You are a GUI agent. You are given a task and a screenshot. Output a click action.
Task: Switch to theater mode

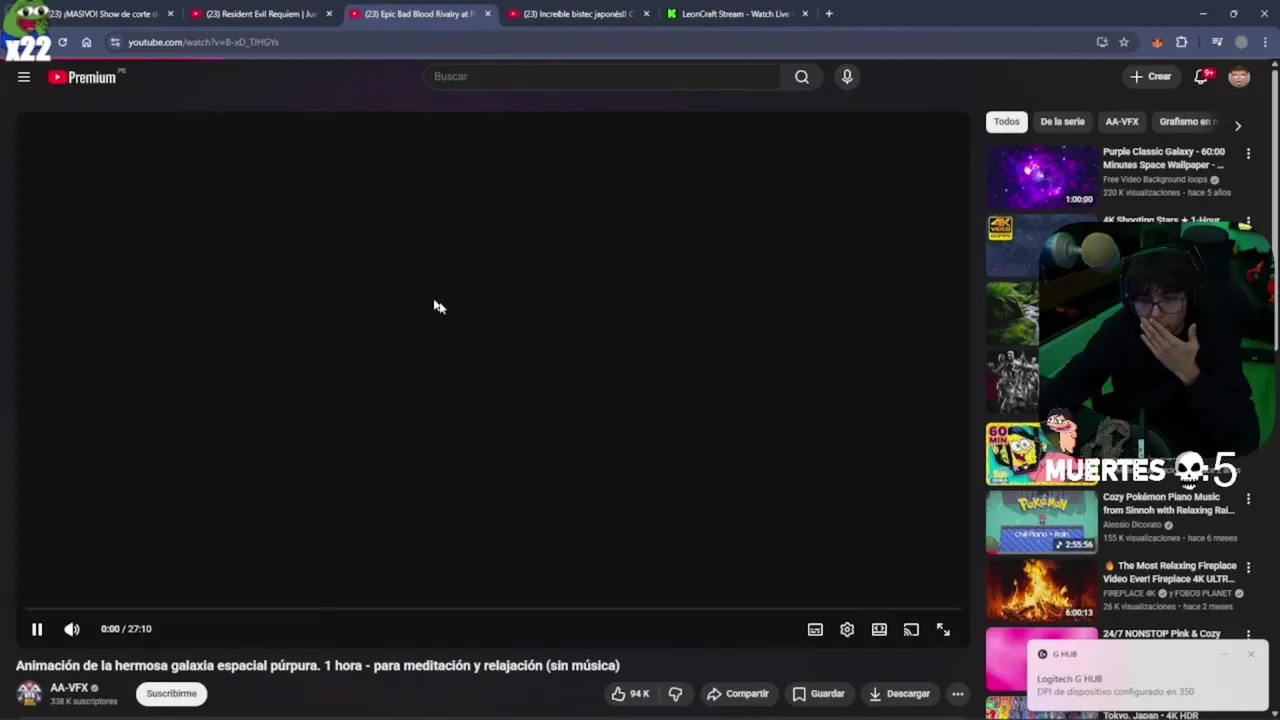click(x=879, y=629)
